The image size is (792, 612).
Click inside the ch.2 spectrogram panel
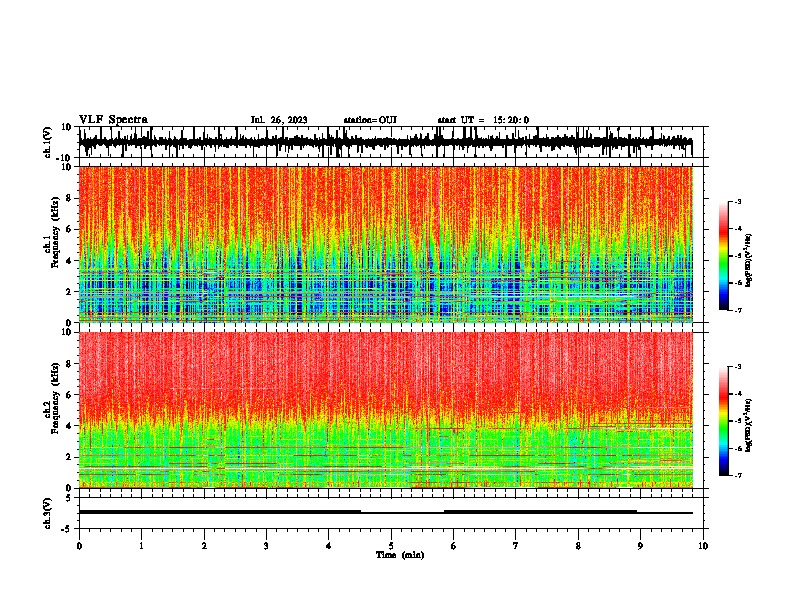click(x=386, y=410)
